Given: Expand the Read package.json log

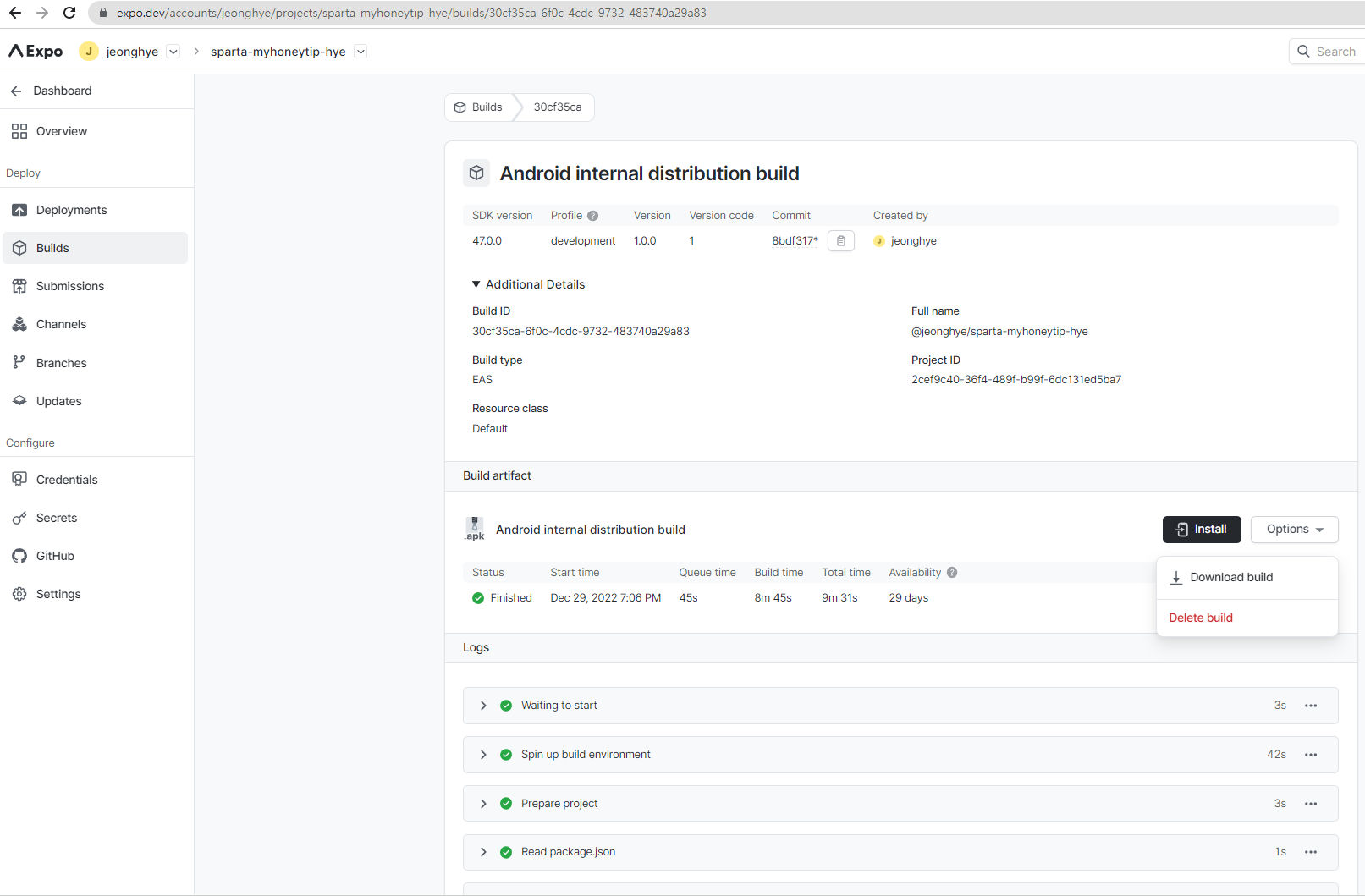Looking at the screenshot, I should pyautogui.click(x=483, y=852).
